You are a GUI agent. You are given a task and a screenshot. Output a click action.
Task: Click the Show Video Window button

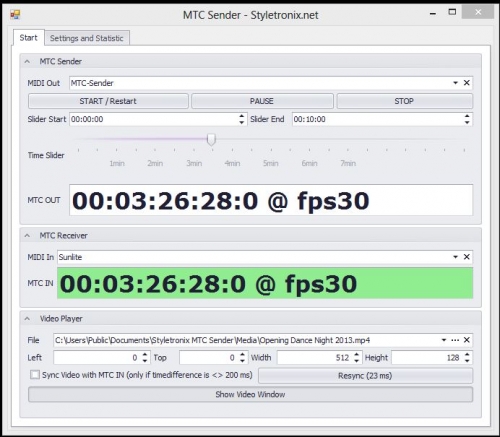click(x=250, y=394)
